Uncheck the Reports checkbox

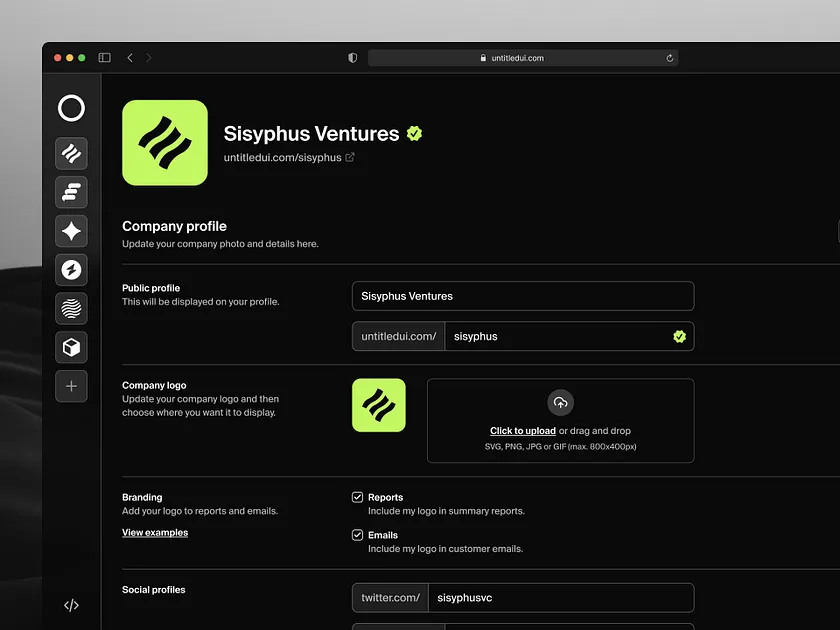[x=357, y=497]
